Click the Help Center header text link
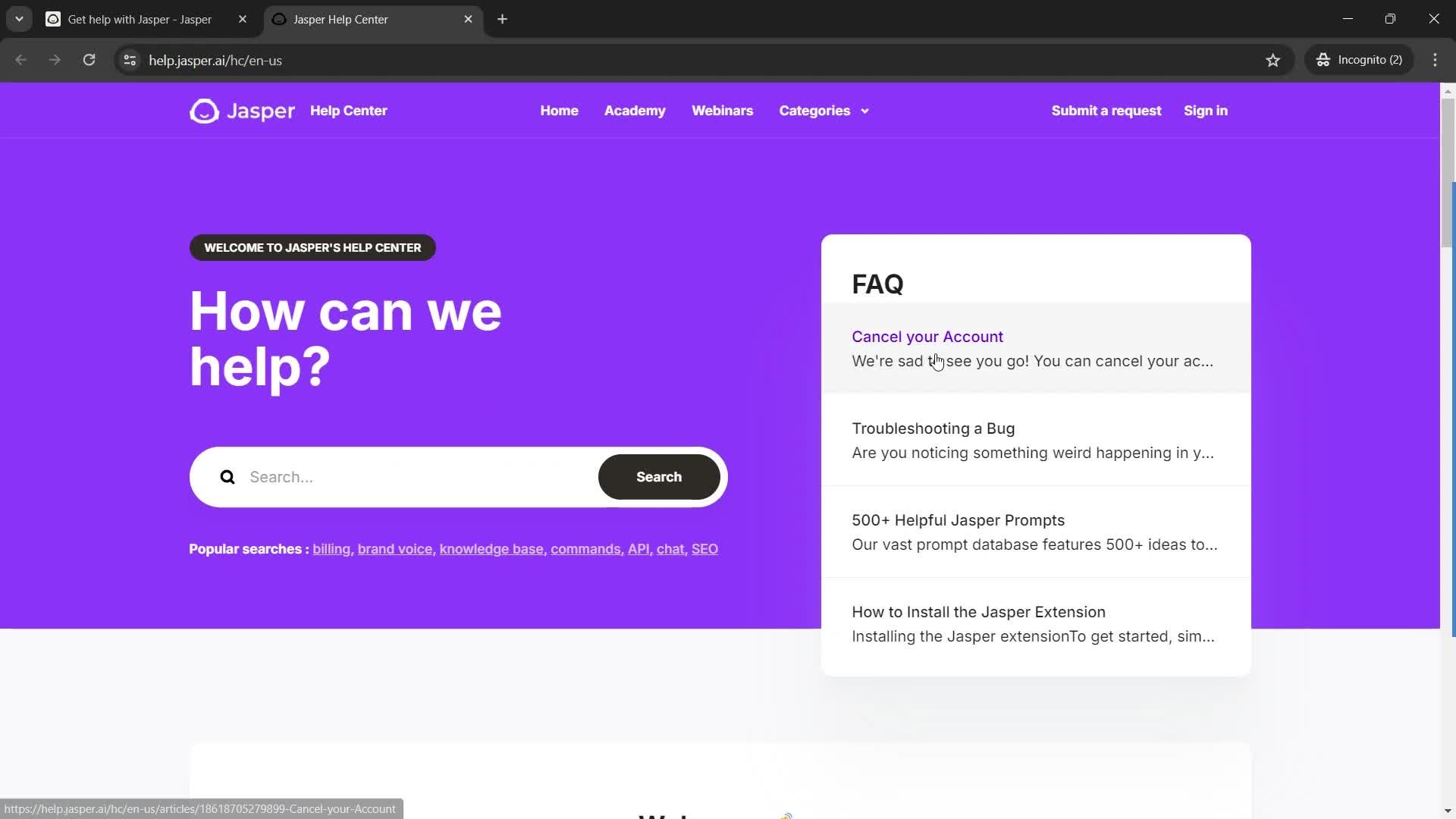Image resolution: width=1456 pixels, height=819 pixels. pyautogui.click(x=348, y=111)
